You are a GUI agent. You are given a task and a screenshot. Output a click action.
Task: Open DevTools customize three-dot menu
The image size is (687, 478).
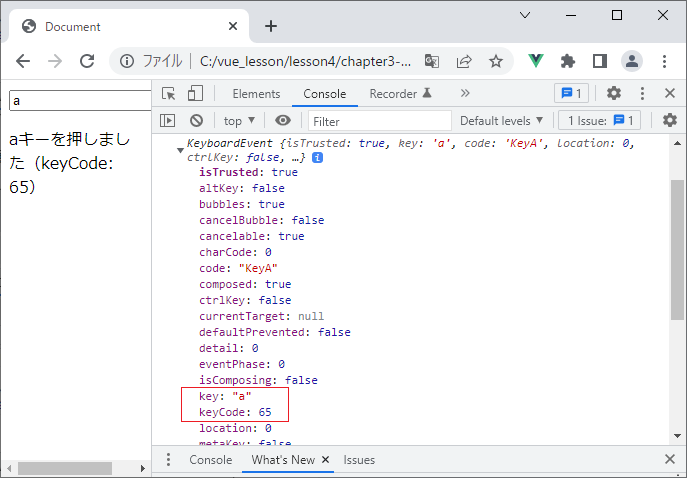(642, 93)
